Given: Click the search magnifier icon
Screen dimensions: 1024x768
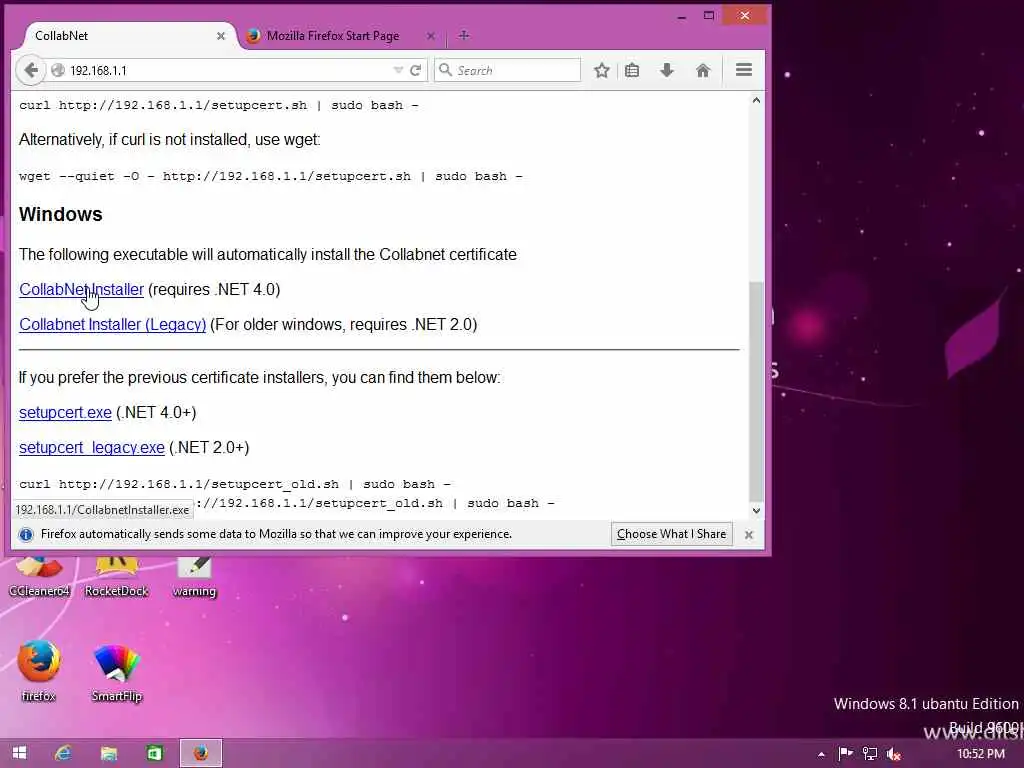Looking at the screenshot, I should coord(445,69).
